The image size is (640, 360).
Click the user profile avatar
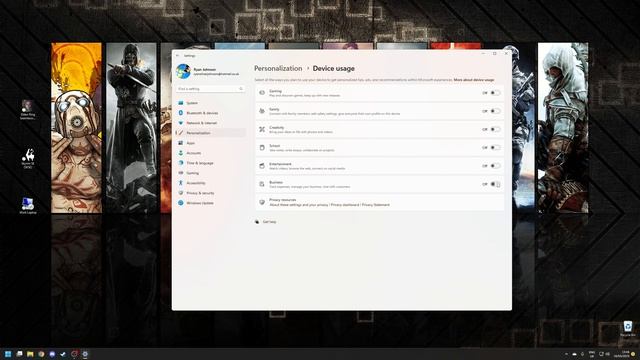click(x=183, y=71)
